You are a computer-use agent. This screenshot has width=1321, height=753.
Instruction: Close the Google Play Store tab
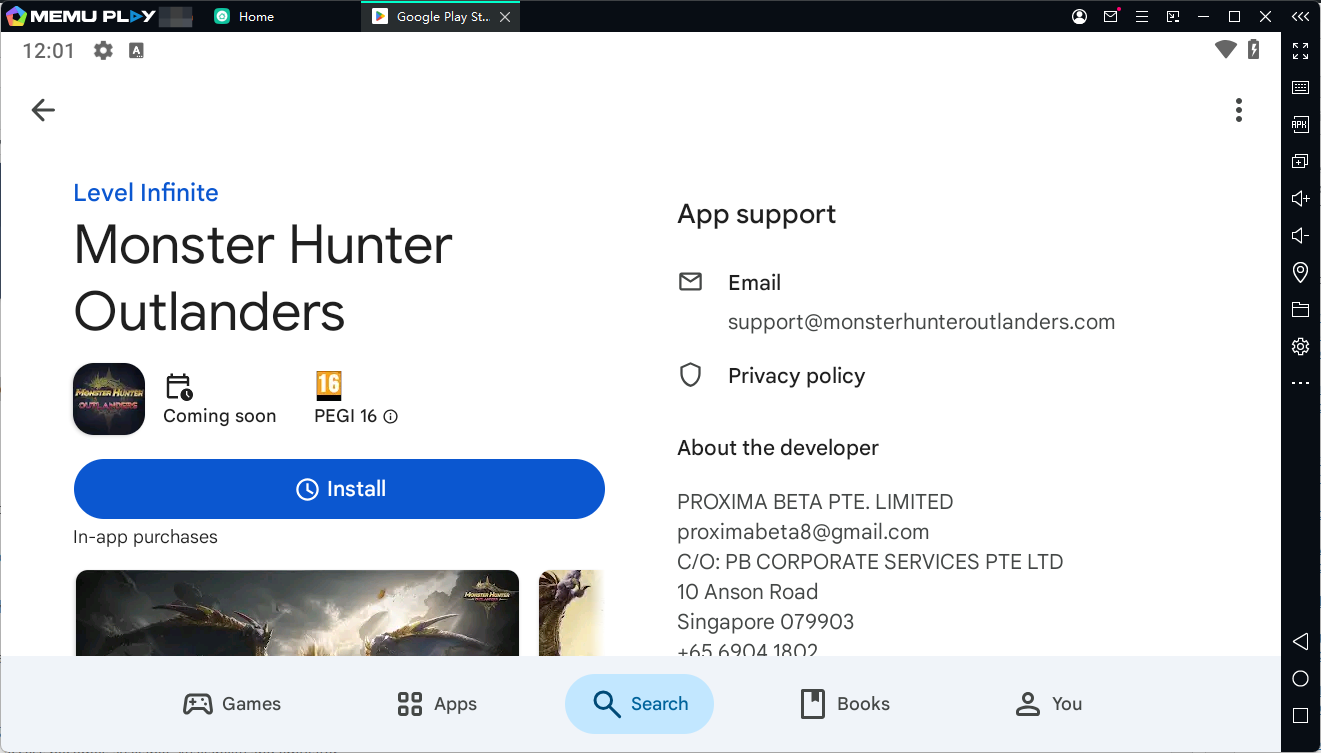[505, 17]
